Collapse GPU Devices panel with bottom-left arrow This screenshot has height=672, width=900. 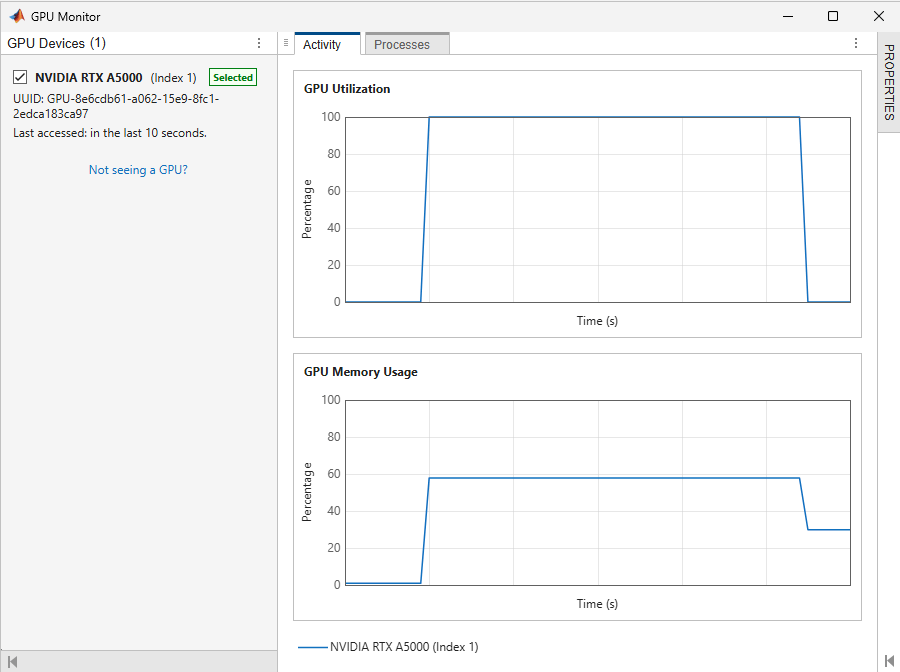coord(13,662)
